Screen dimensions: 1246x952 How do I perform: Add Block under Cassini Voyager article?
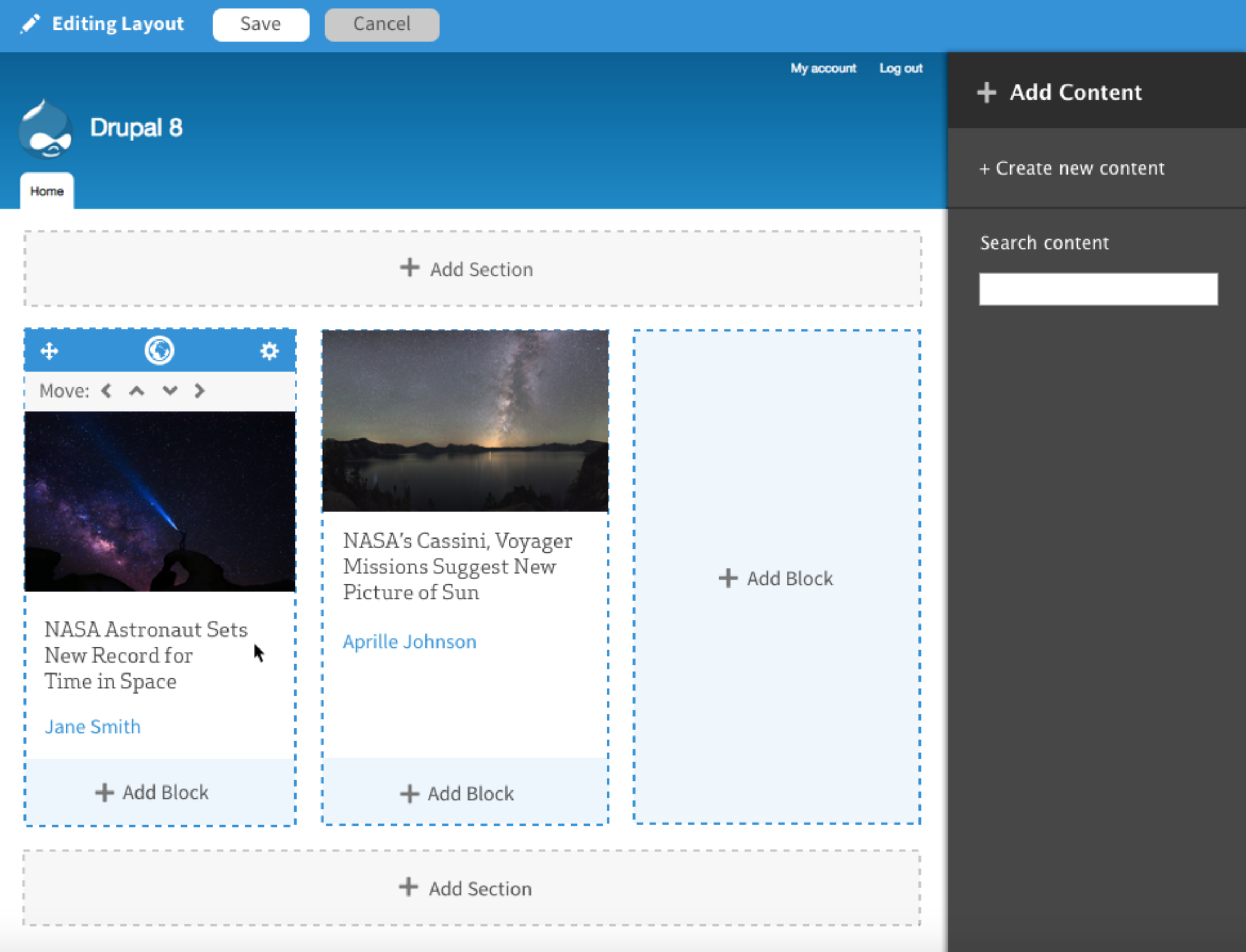[465, 793]
